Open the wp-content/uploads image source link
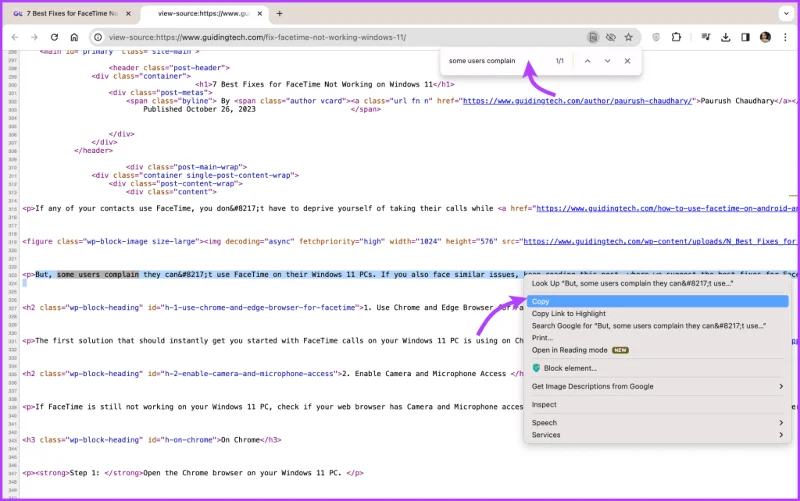 pyautogui.click(x=660, y=241)
